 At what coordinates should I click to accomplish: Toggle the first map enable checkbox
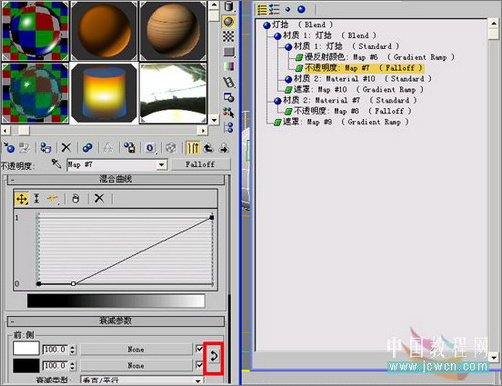(199, 349)
